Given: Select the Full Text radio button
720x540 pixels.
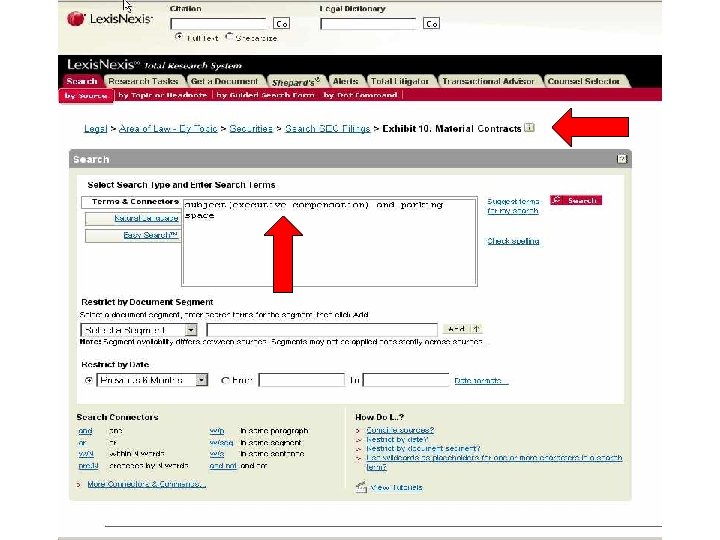Looking at the screenshot, I should [x=179, y=37].
